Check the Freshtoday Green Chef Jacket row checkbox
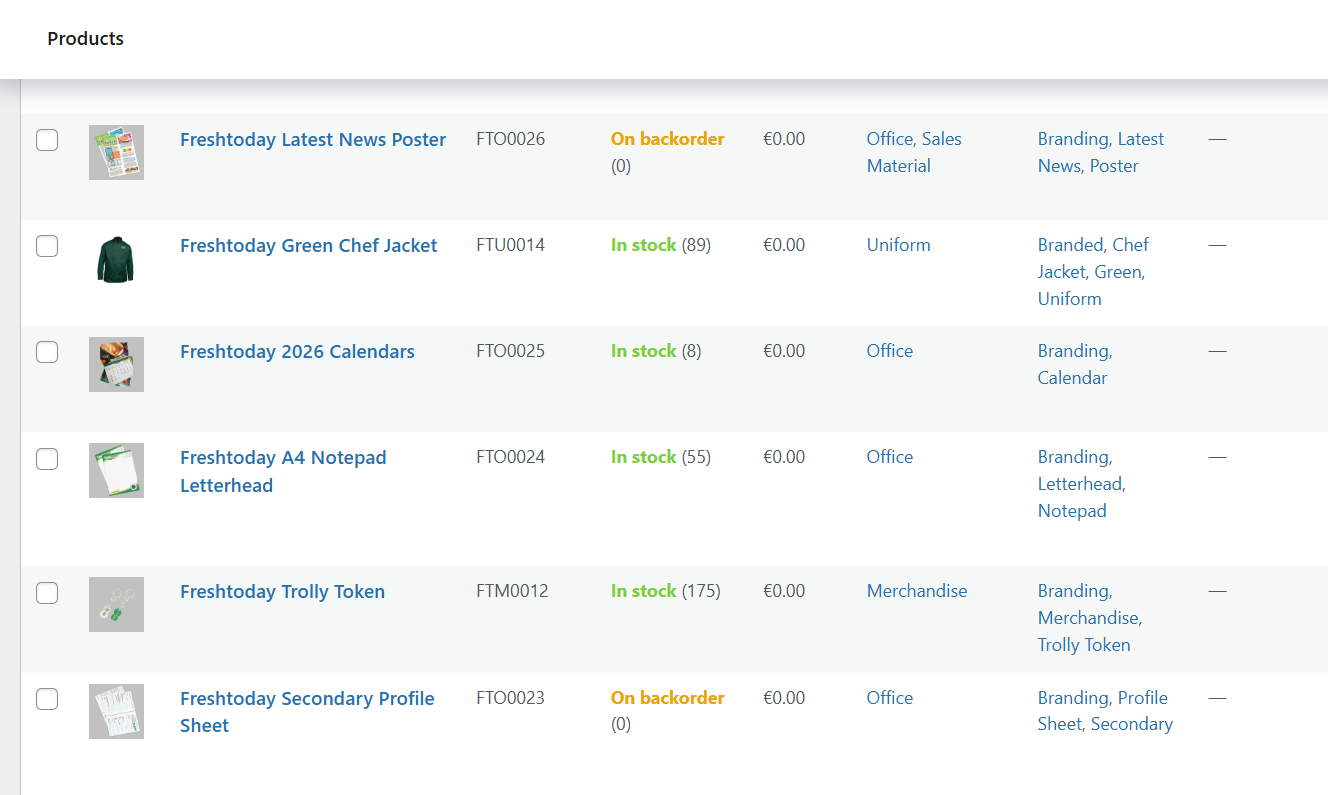 pos(47,245)
